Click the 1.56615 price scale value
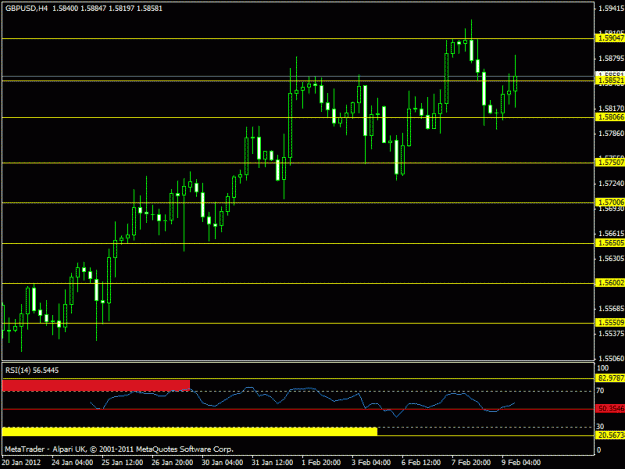625x469 pixels. coord(611,234)
